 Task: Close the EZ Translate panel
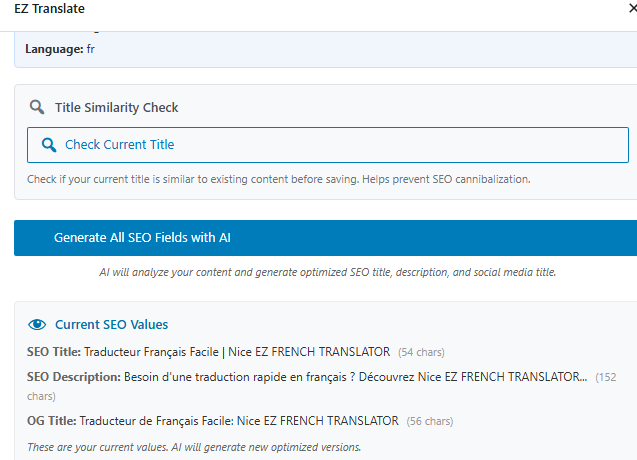pyautogui.click(x=633, y=8)
